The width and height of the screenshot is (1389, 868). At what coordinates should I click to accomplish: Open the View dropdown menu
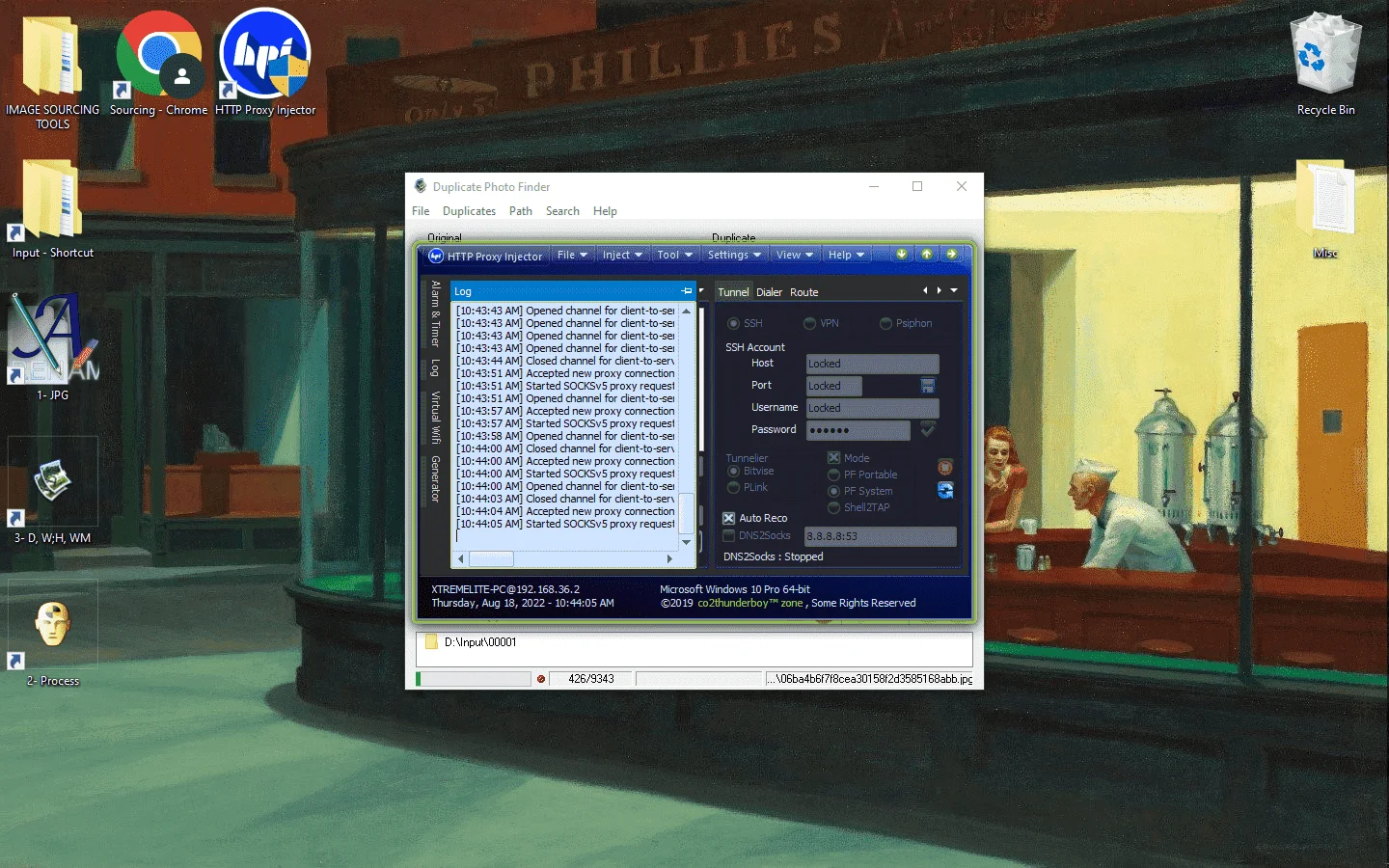[x=795, y=255]
